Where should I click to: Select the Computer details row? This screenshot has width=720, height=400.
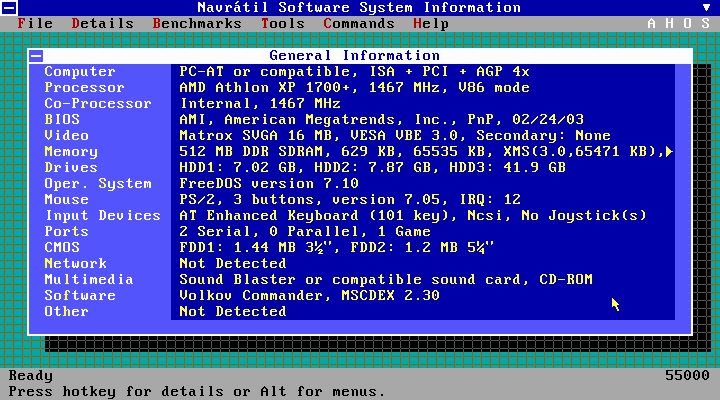click(x=80, y=72)
